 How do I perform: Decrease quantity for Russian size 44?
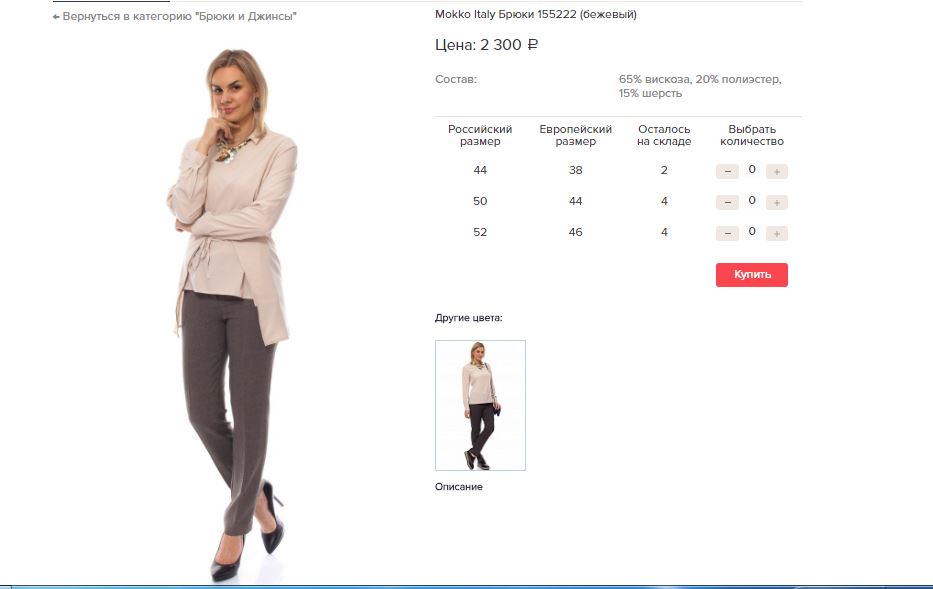[x=727, y=171]
